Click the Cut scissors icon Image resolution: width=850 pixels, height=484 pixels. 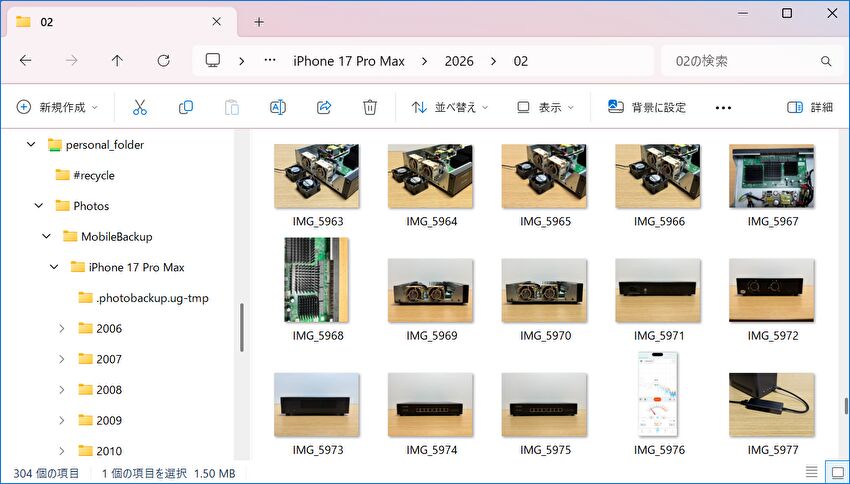(x=140, y=107)
